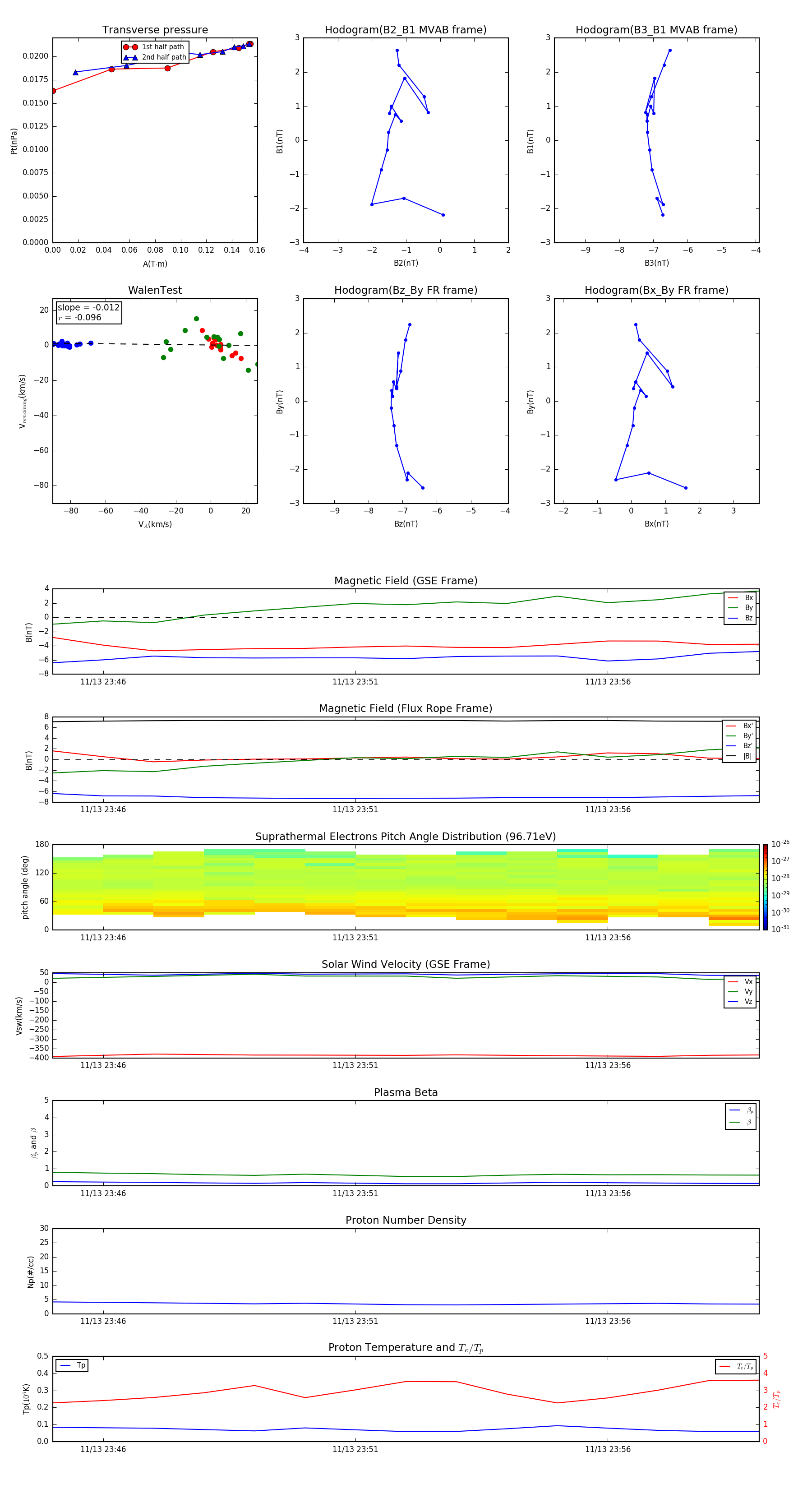Click the 'Hodogram(Bx_By FR frame)' title

coord(656,290)
